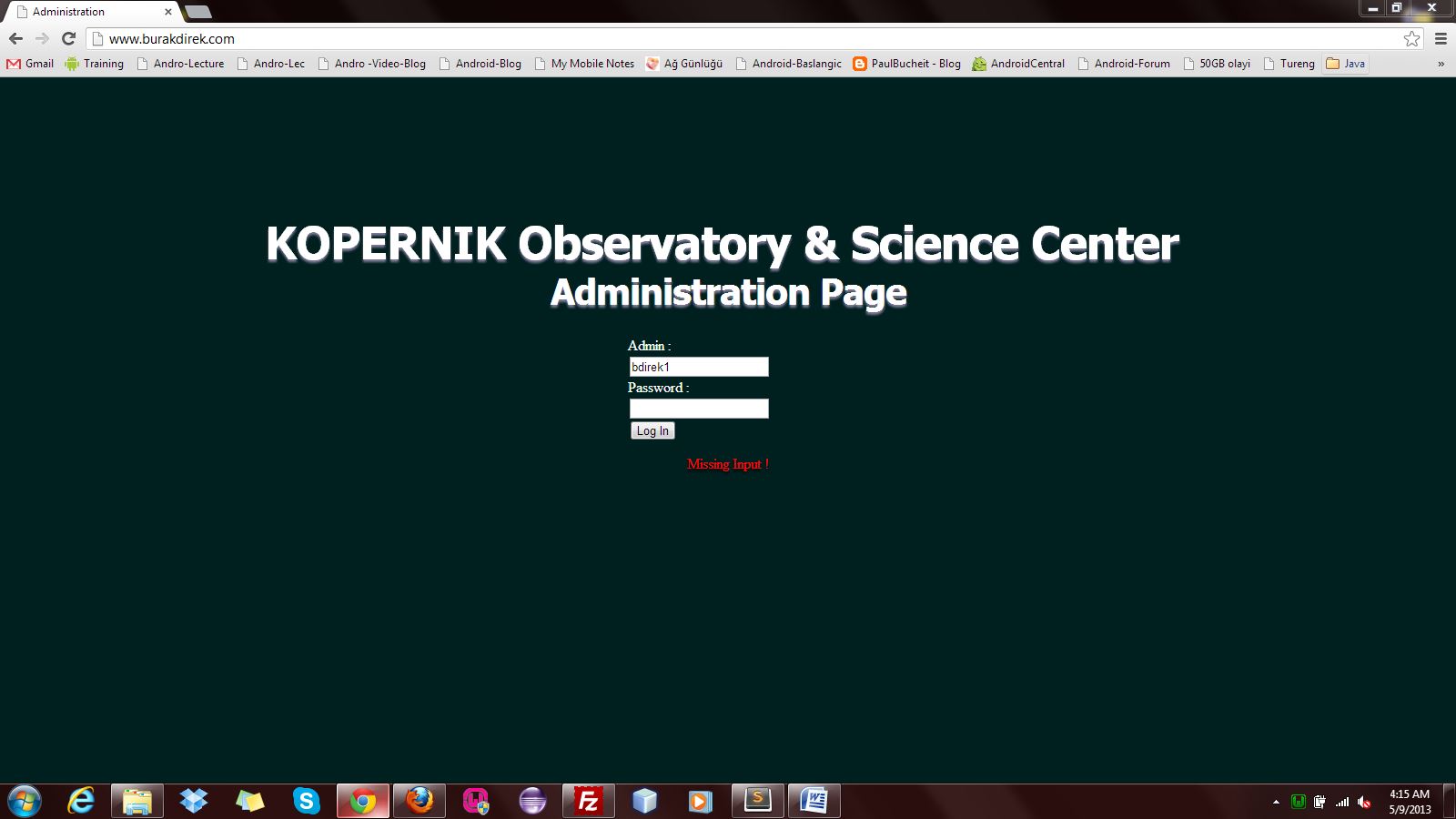Open Skype from the taskbar
This screenshot has width=1456, height=819.
307,801
